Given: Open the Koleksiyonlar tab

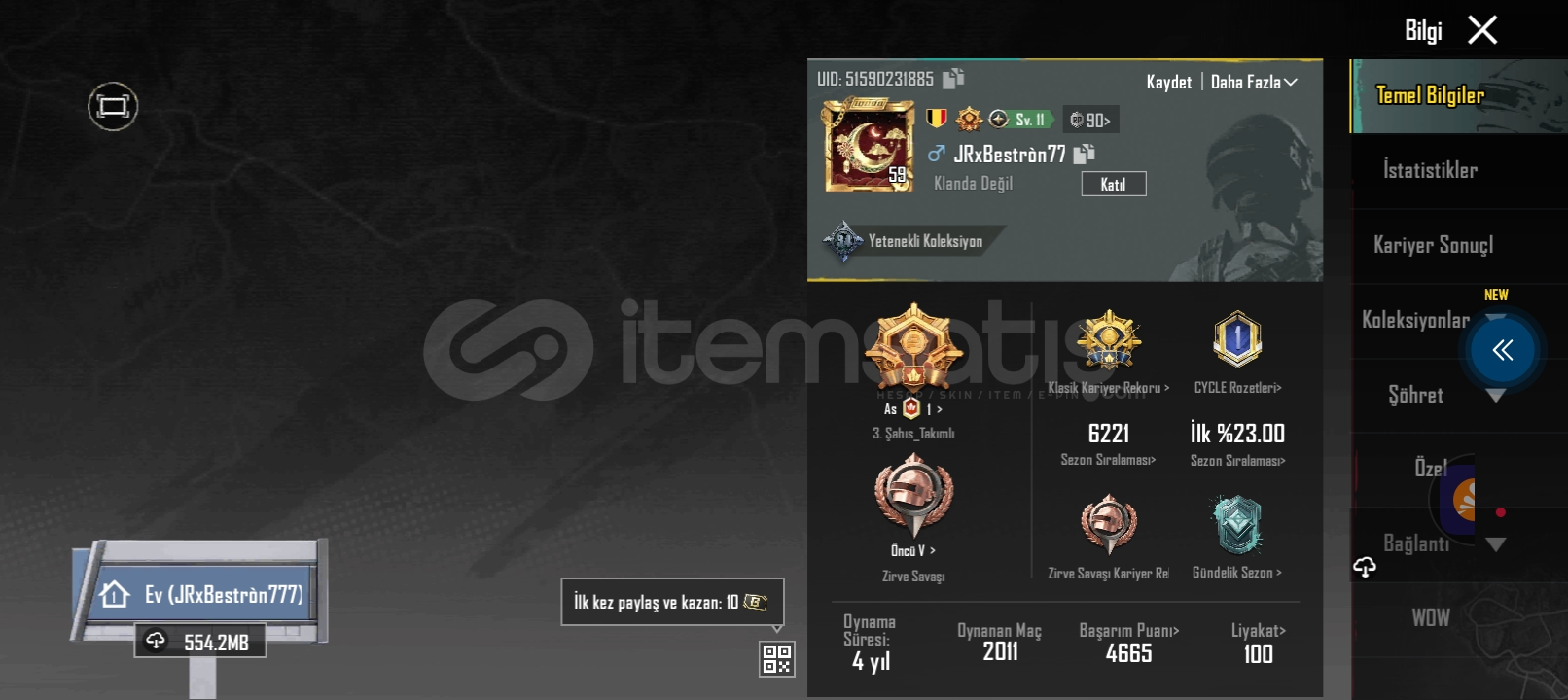Looking at the screenshot, I should [x=1416, y=320].
